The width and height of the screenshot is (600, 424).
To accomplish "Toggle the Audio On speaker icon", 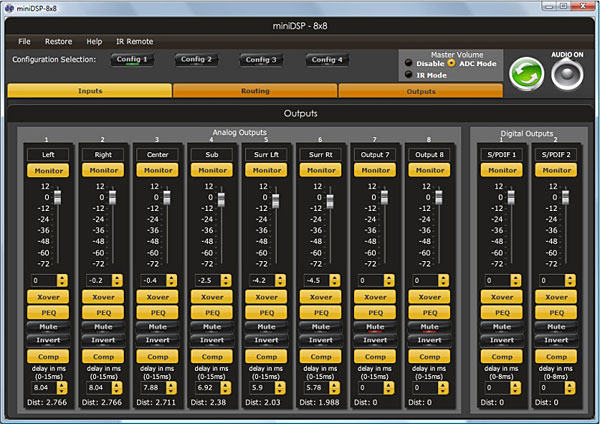I will pos(567,74).
